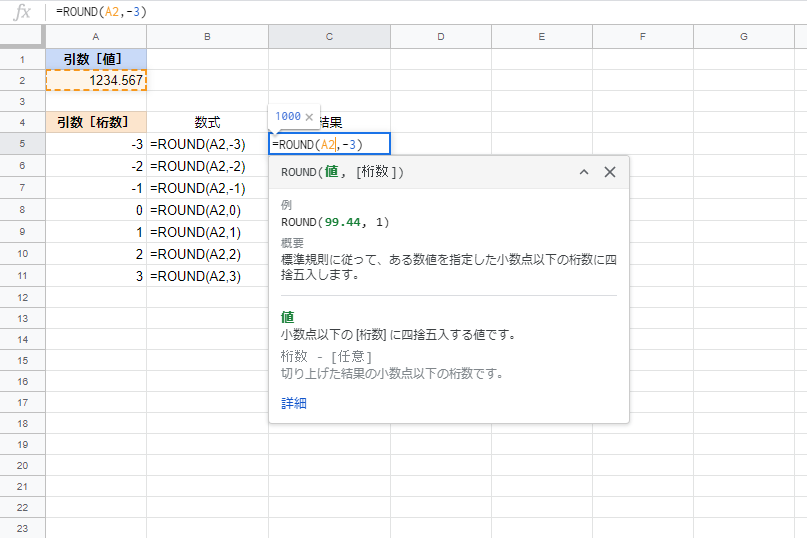
Task: Select cell showing =ROUND(A2,3)
Action: [207, 276]
